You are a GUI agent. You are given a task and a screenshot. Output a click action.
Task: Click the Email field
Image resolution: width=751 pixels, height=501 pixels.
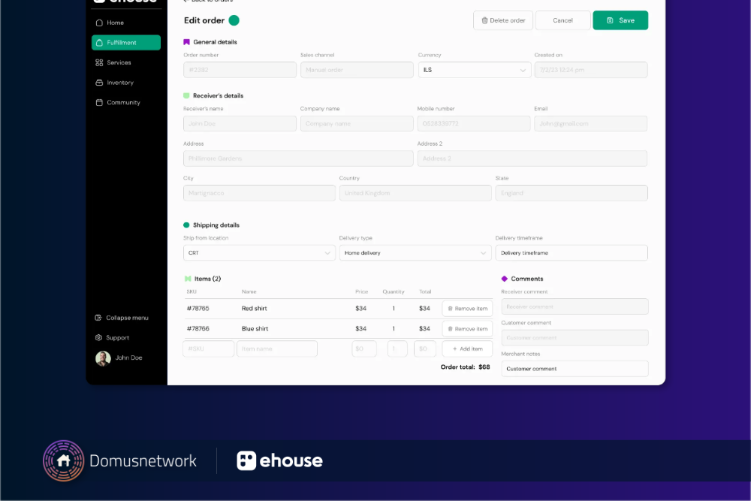pos(591,124)
